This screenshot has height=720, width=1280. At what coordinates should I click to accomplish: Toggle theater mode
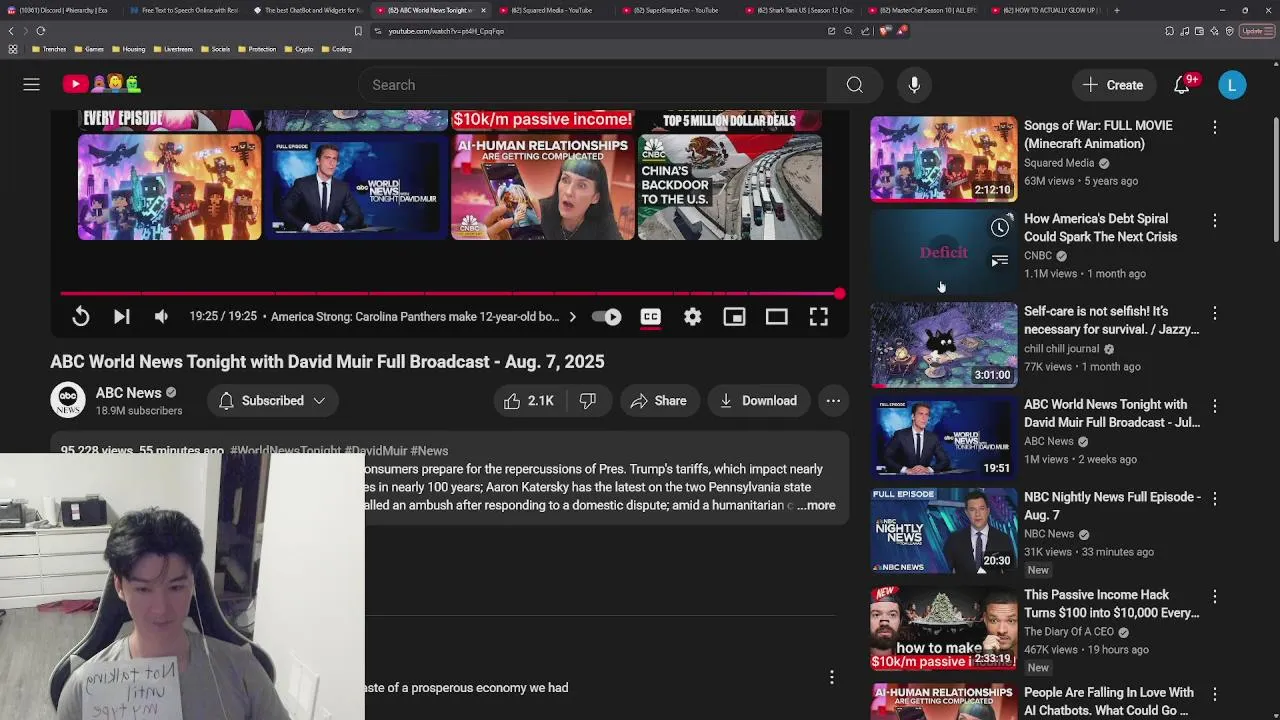(776, 317)
